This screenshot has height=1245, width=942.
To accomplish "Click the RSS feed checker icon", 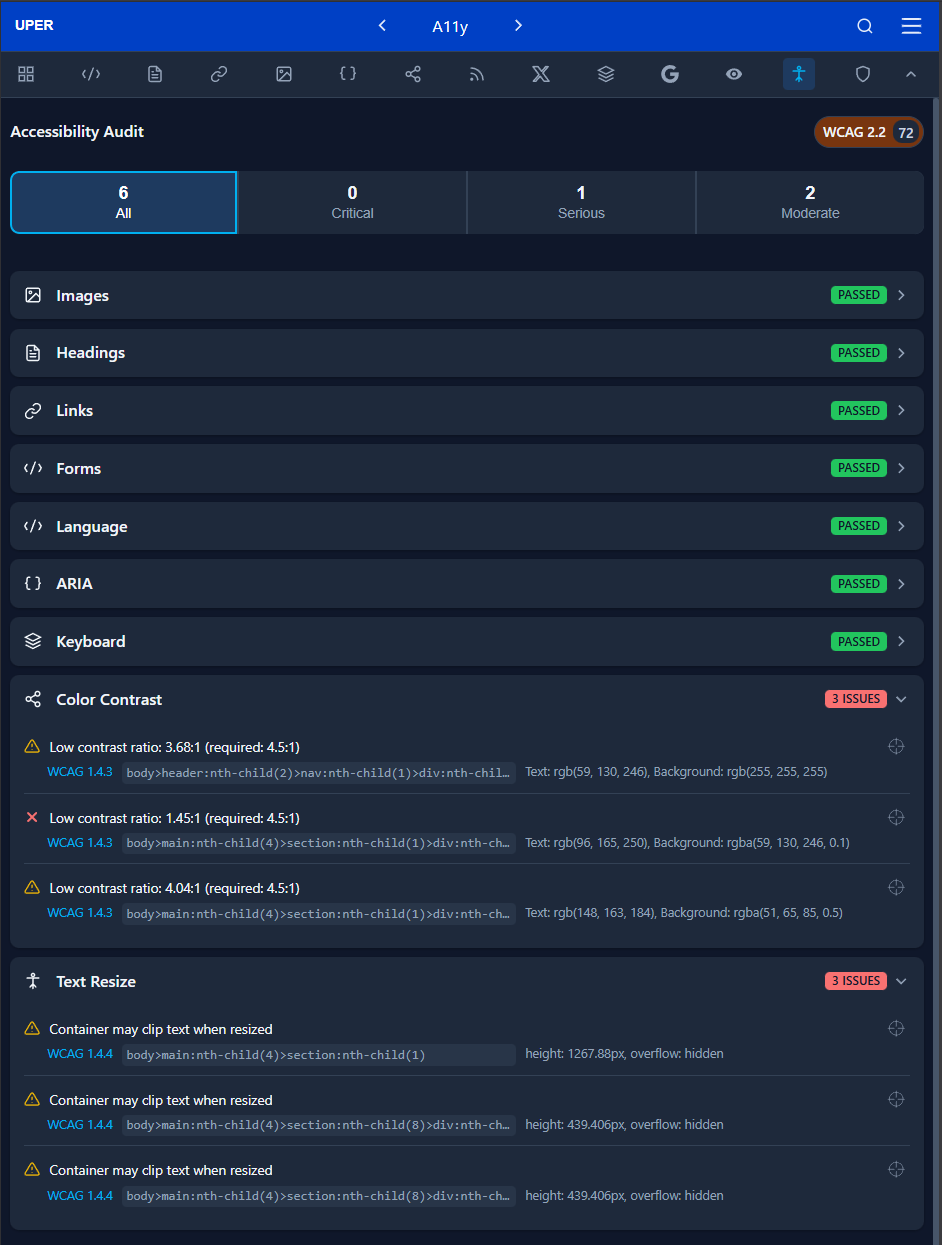I will pos(476,74).
